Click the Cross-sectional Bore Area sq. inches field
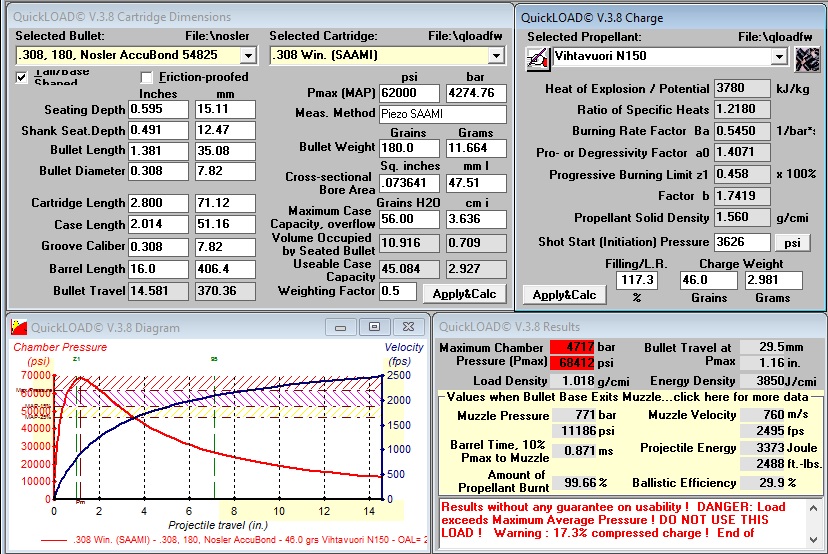Image resolution: width=828 pixels, height=554 pixels. (409, 183)
